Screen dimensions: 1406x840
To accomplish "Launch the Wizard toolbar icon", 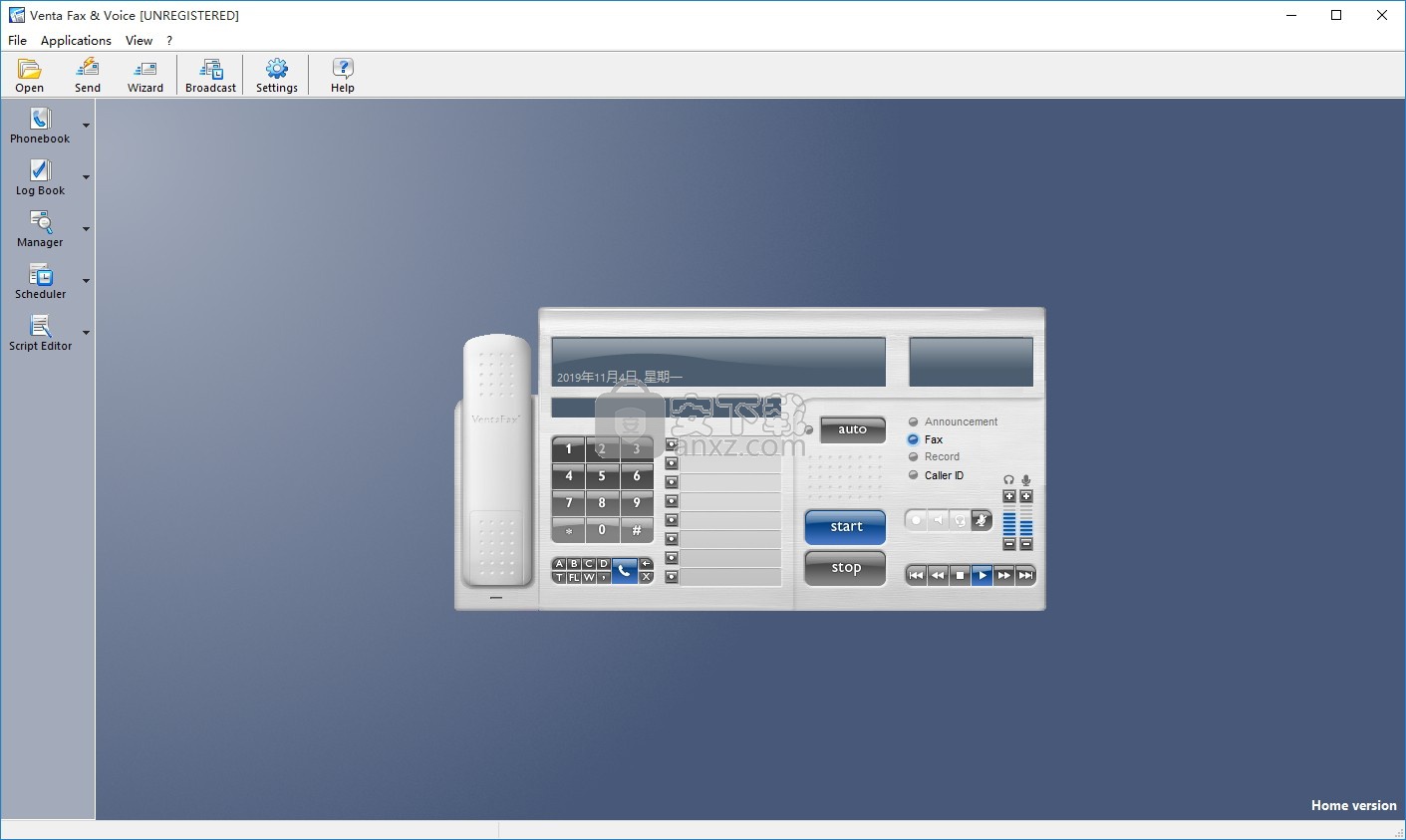I will click(145, 75).
